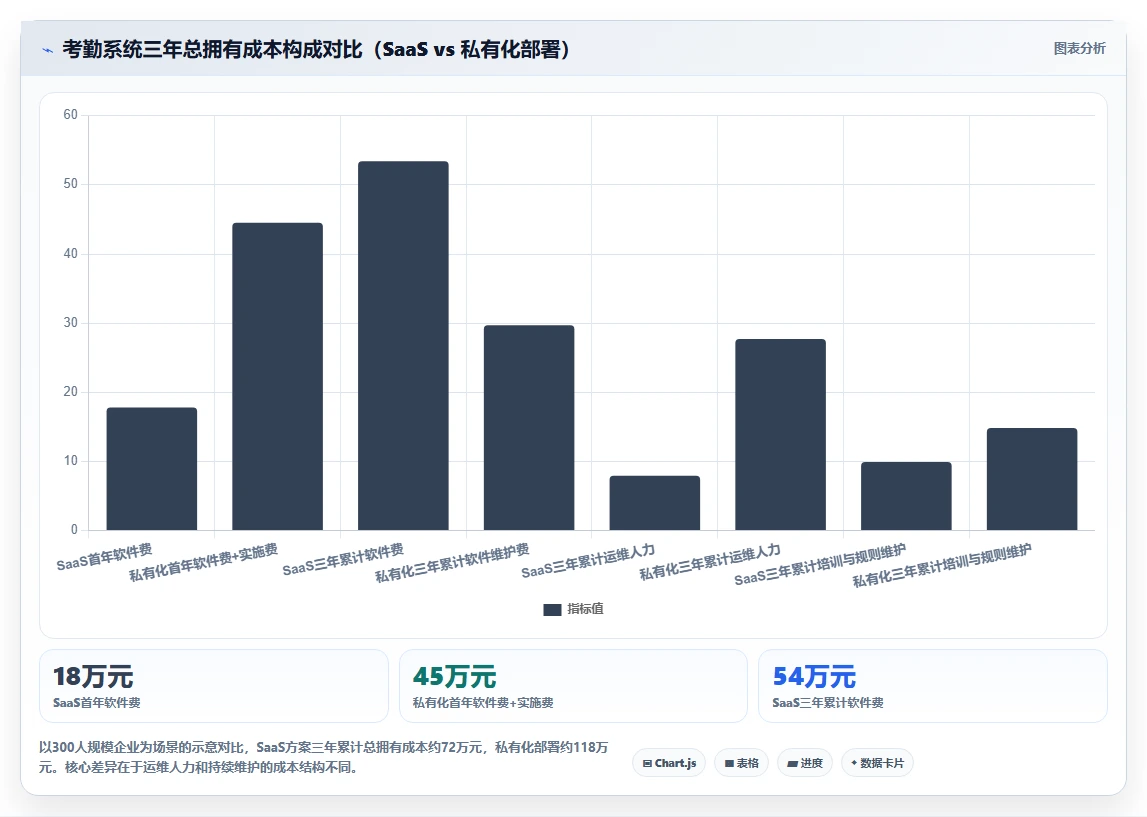Click the x-axis label 私有化三年累计培训与规则维护

click(x=942, y=565)
